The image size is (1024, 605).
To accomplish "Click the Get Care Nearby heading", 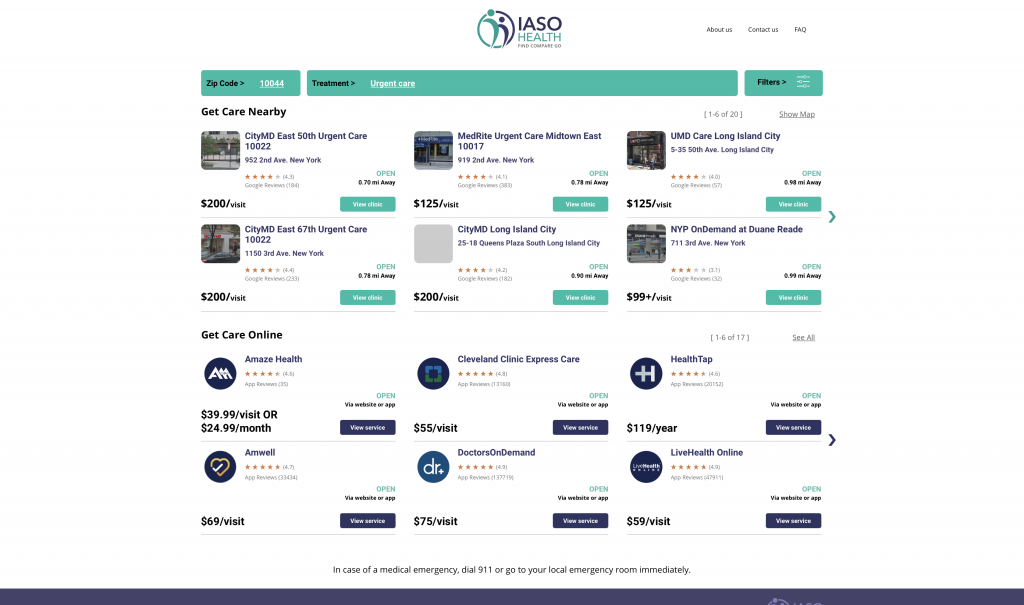I will pos(244,112).
